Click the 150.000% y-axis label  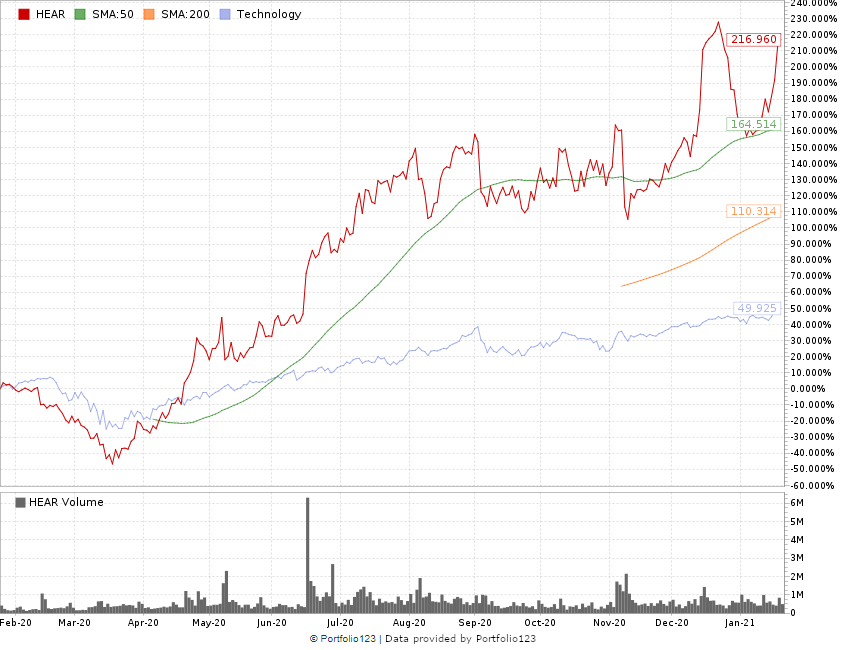tap(813, 147)
